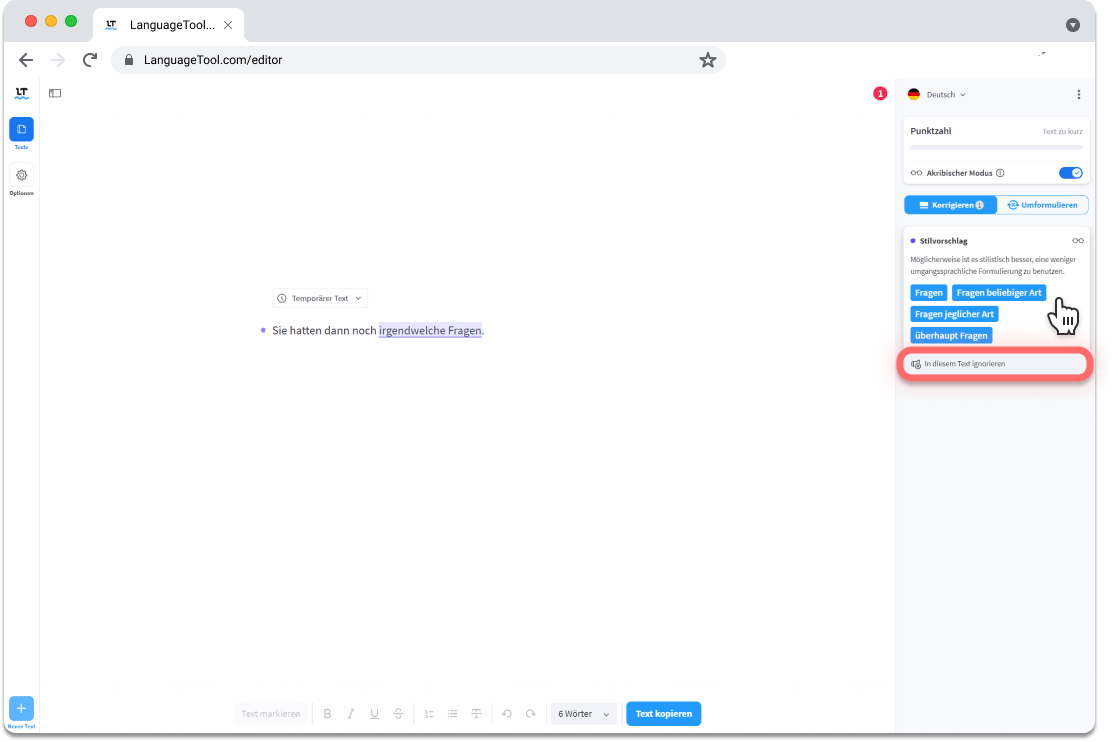1118x742 pixels.
Task: Click the Text kopieren button
Action: (664, 713)
